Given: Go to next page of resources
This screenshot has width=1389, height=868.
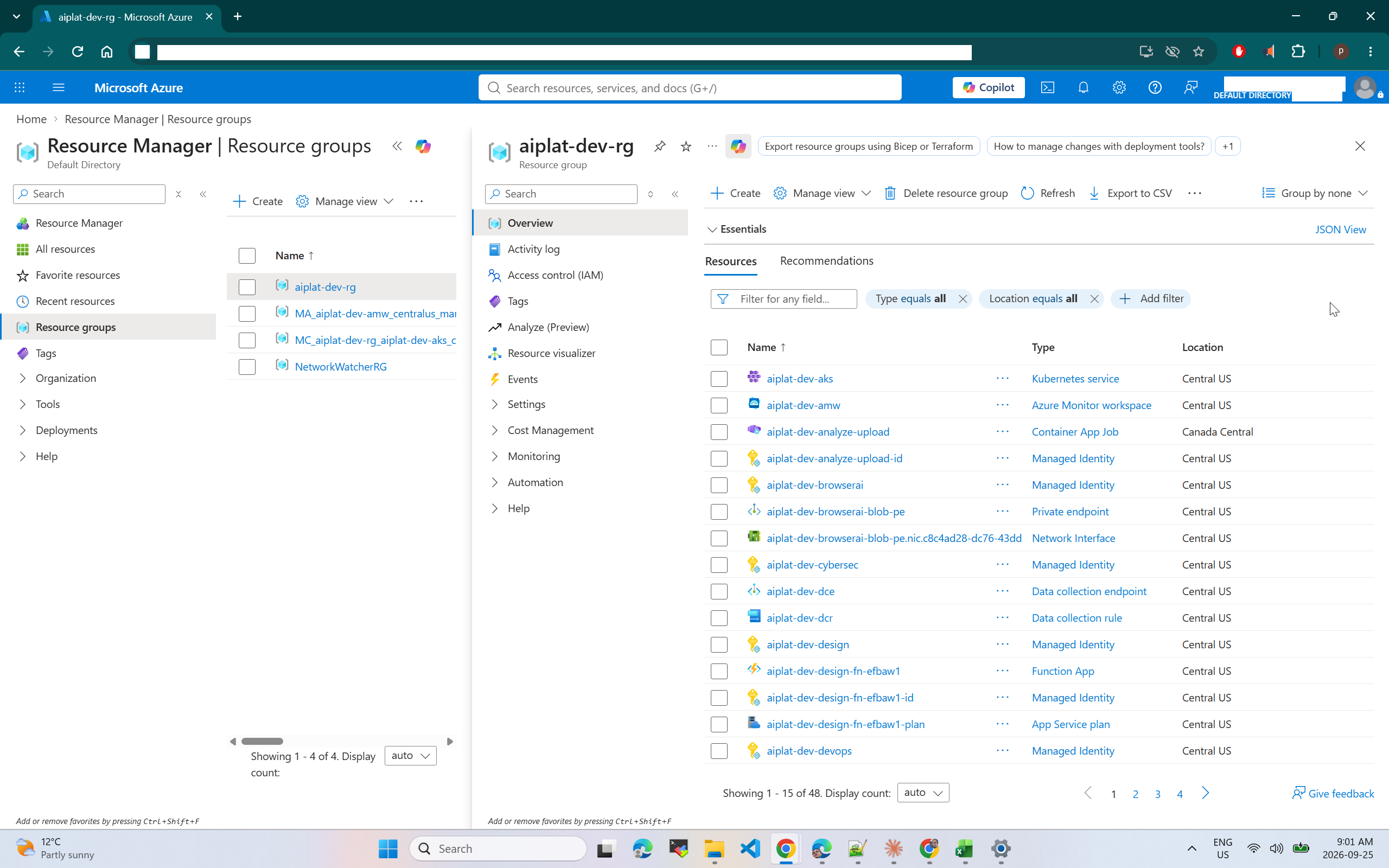Looking at the screenshot, I should 1205,793.
